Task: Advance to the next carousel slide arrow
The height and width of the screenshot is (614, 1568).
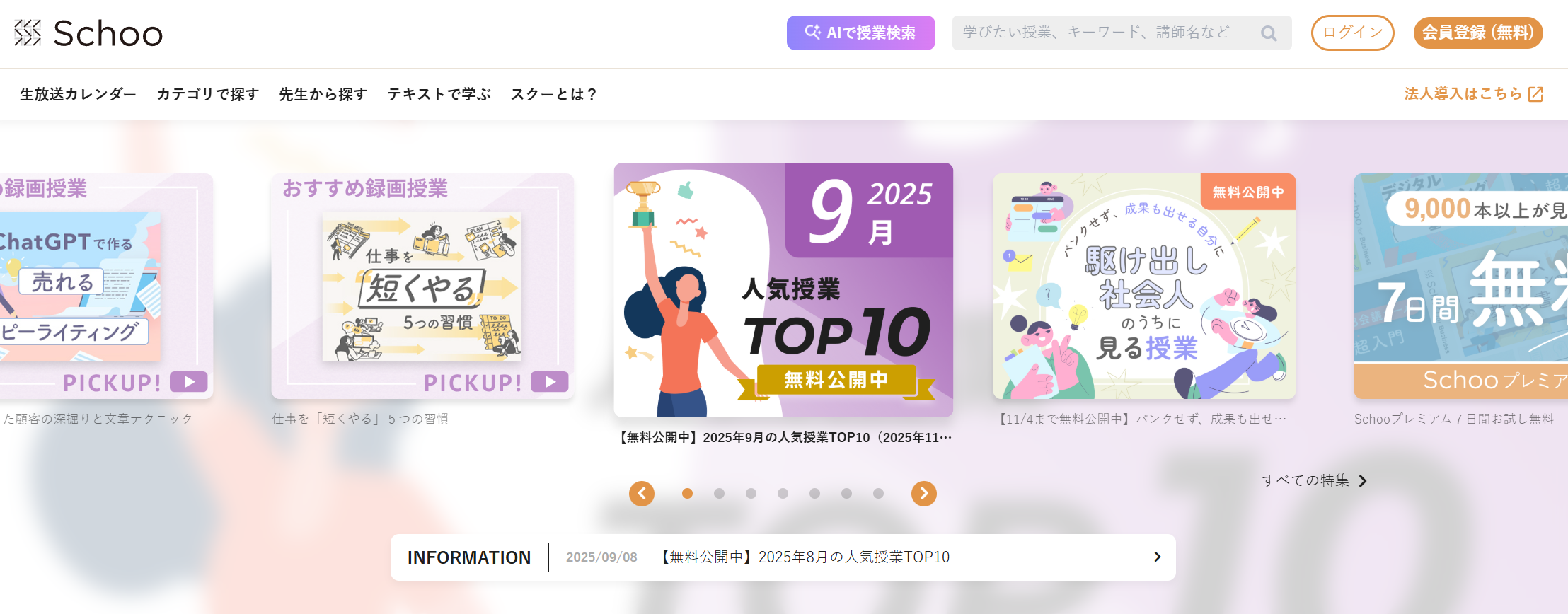Action: (x=924, y=494)
